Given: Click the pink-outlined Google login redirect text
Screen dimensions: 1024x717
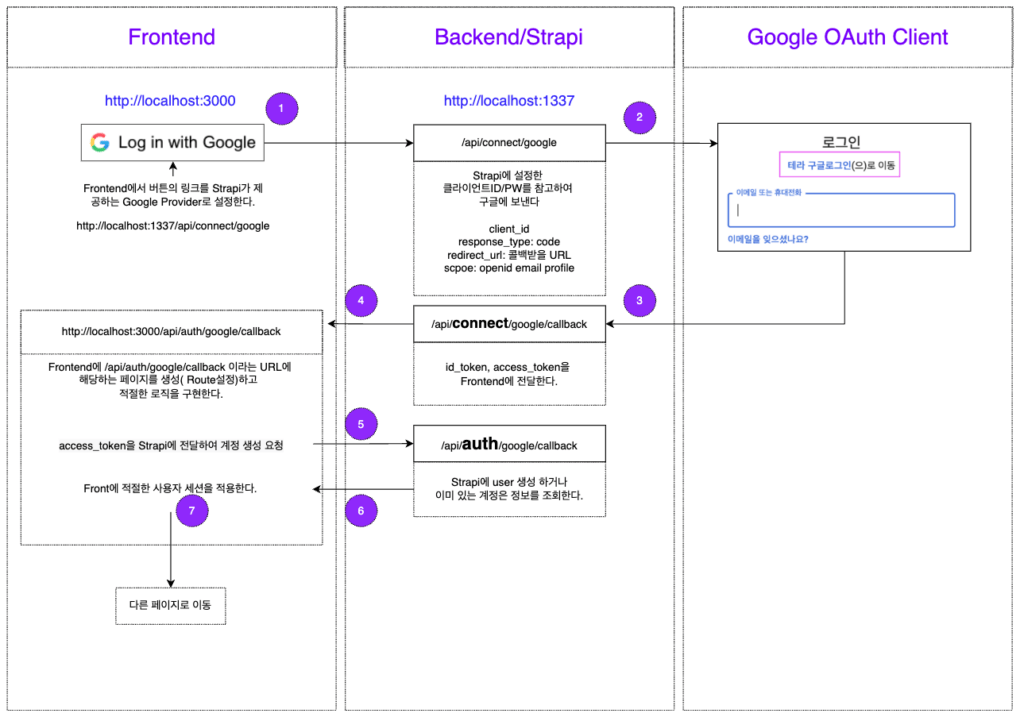Looking at the screenshot, I should [x=843, y=166].
